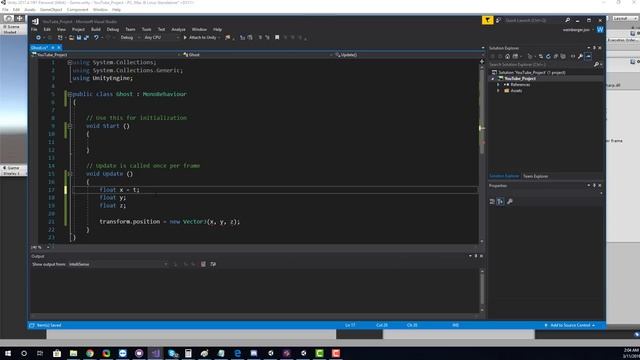Expand the References node
The image size is (640, 360).
point(498,84)
